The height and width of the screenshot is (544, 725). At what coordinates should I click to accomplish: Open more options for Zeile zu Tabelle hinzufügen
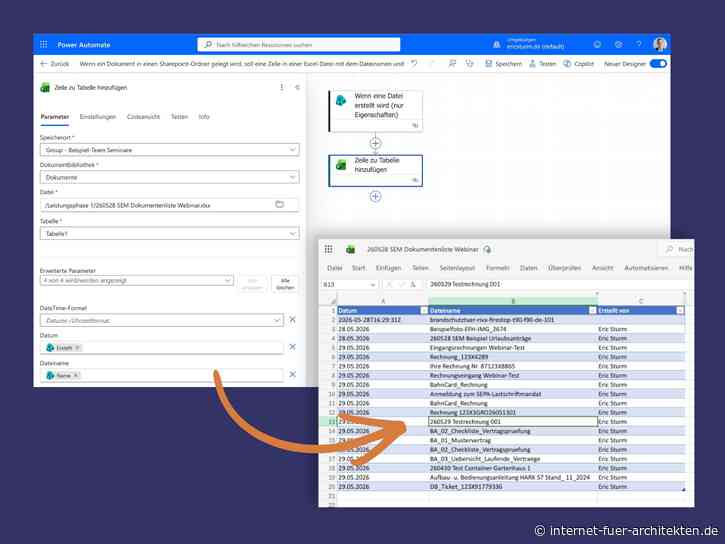point(282,87)
